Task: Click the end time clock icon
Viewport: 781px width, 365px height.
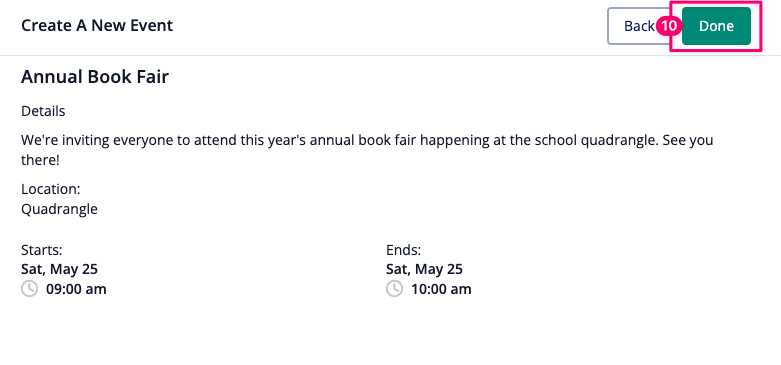Action: click(x=394, y=289)
